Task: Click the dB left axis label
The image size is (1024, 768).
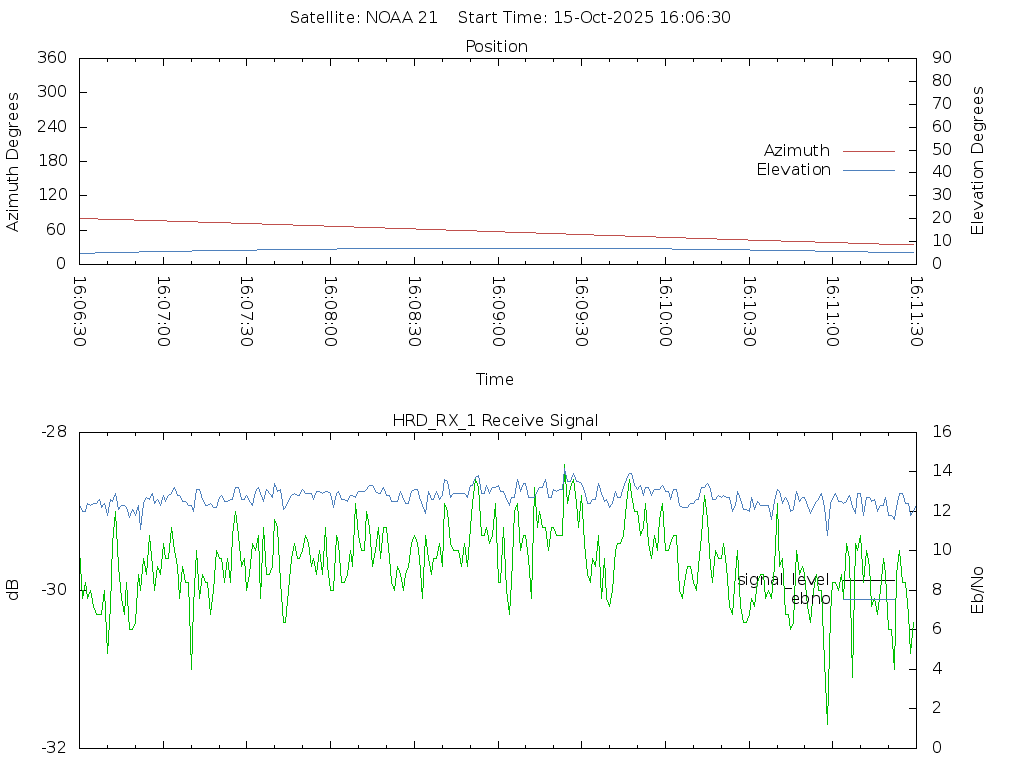Action: [x=13, y=589]
